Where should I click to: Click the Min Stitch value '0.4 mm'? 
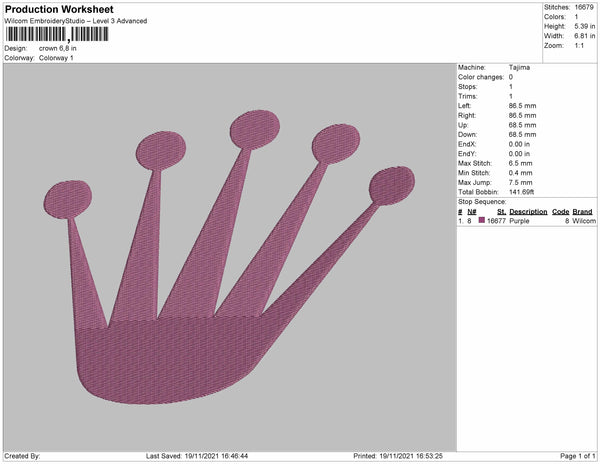point(520,173)
